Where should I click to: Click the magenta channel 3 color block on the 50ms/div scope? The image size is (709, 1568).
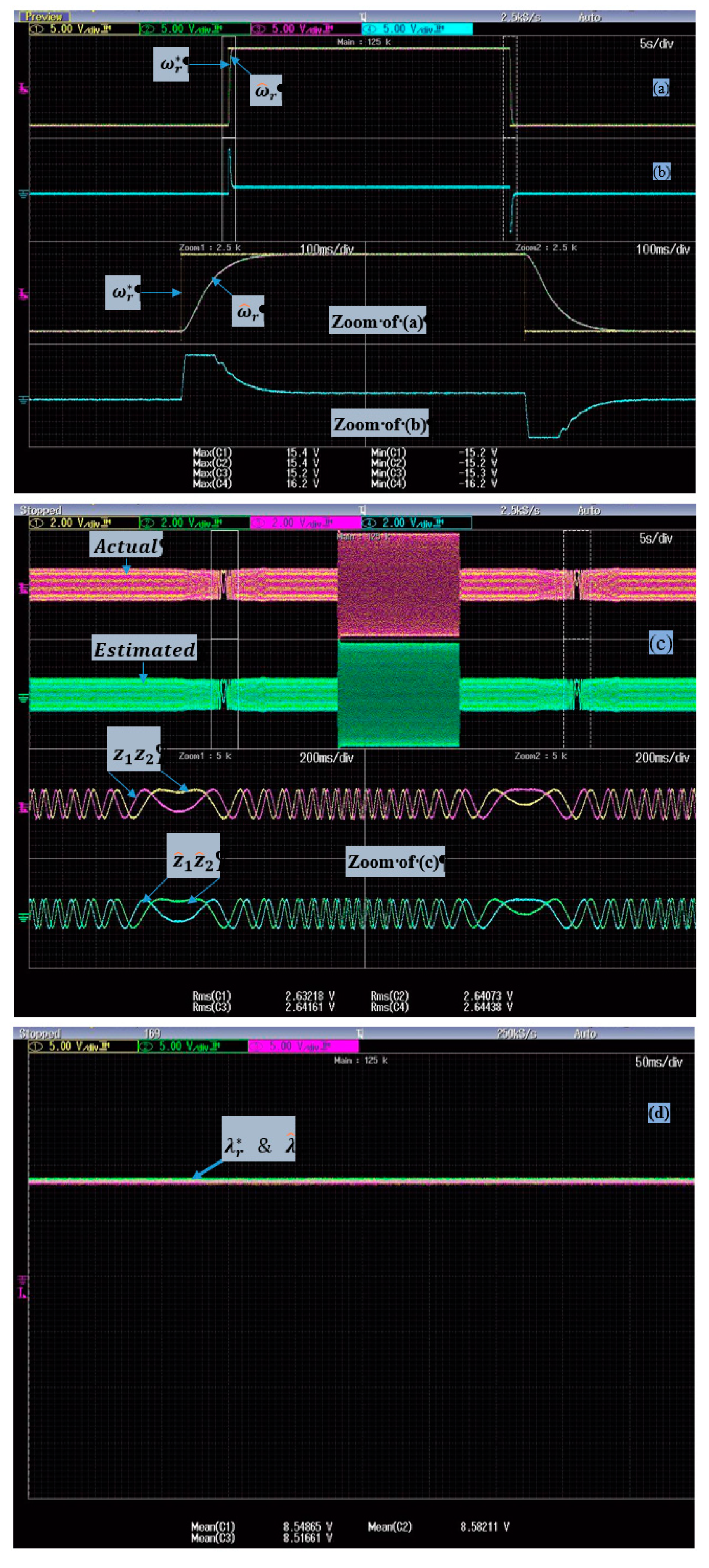303,1046
